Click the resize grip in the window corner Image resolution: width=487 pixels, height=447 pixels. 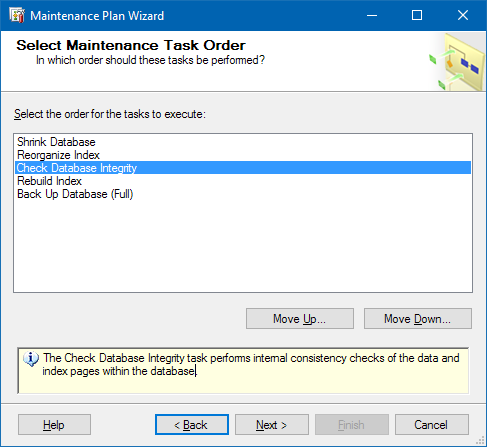pyautogui.click(x=481, y=441)
